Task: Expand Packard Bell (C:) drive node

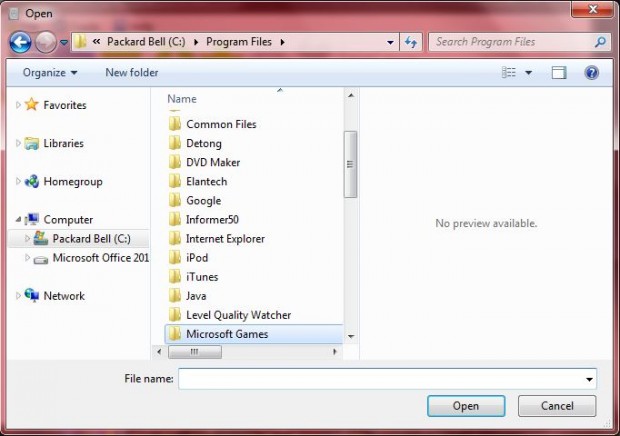Action: 27,238
